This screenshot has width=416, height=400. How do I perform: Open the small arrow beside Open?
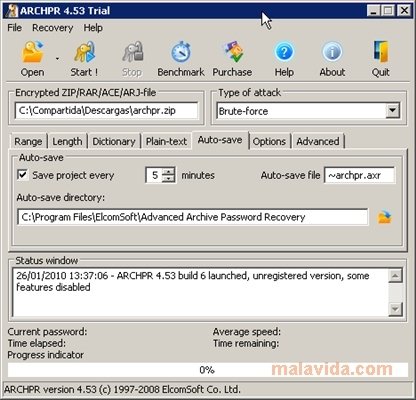pyautogui.click(x=57, y=59)
